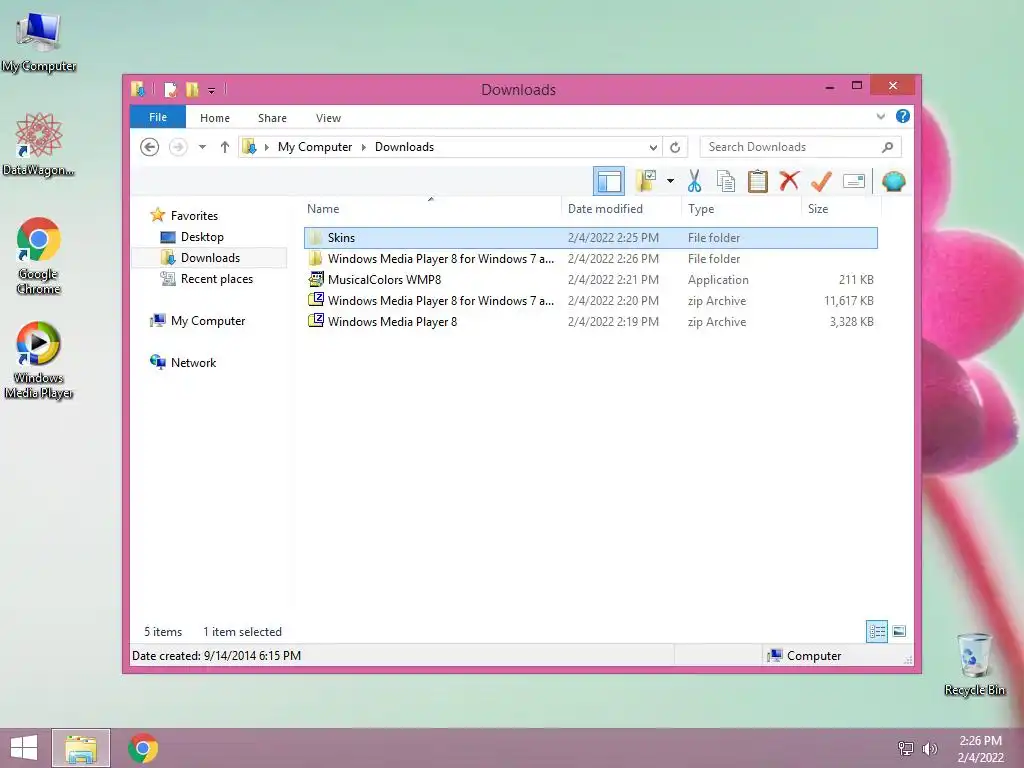Open the Customize Quick Access Toolbar dropdown
The image size is (1024, 768).
[212, 90]
